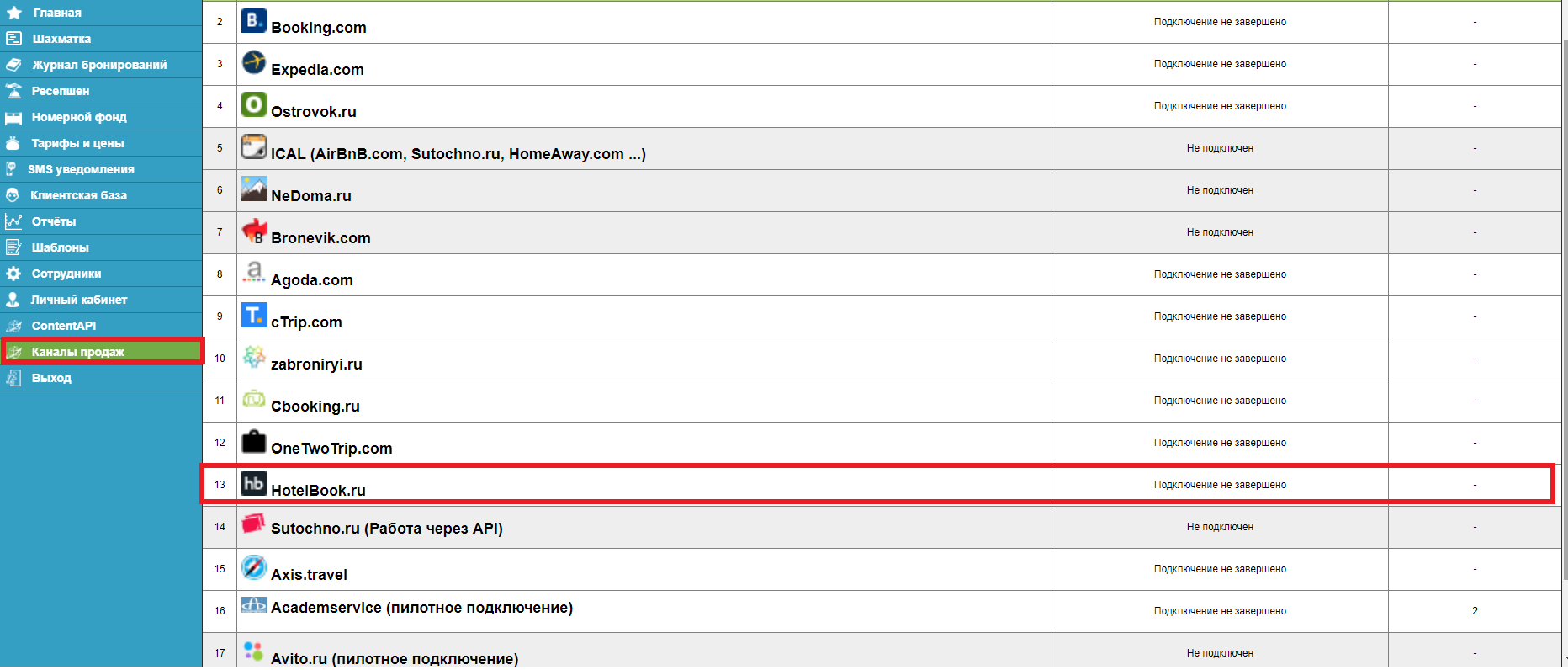1568x670 pixels.
Task: Click OneTwoTrip.com channel name
Action: click(331, 449)
